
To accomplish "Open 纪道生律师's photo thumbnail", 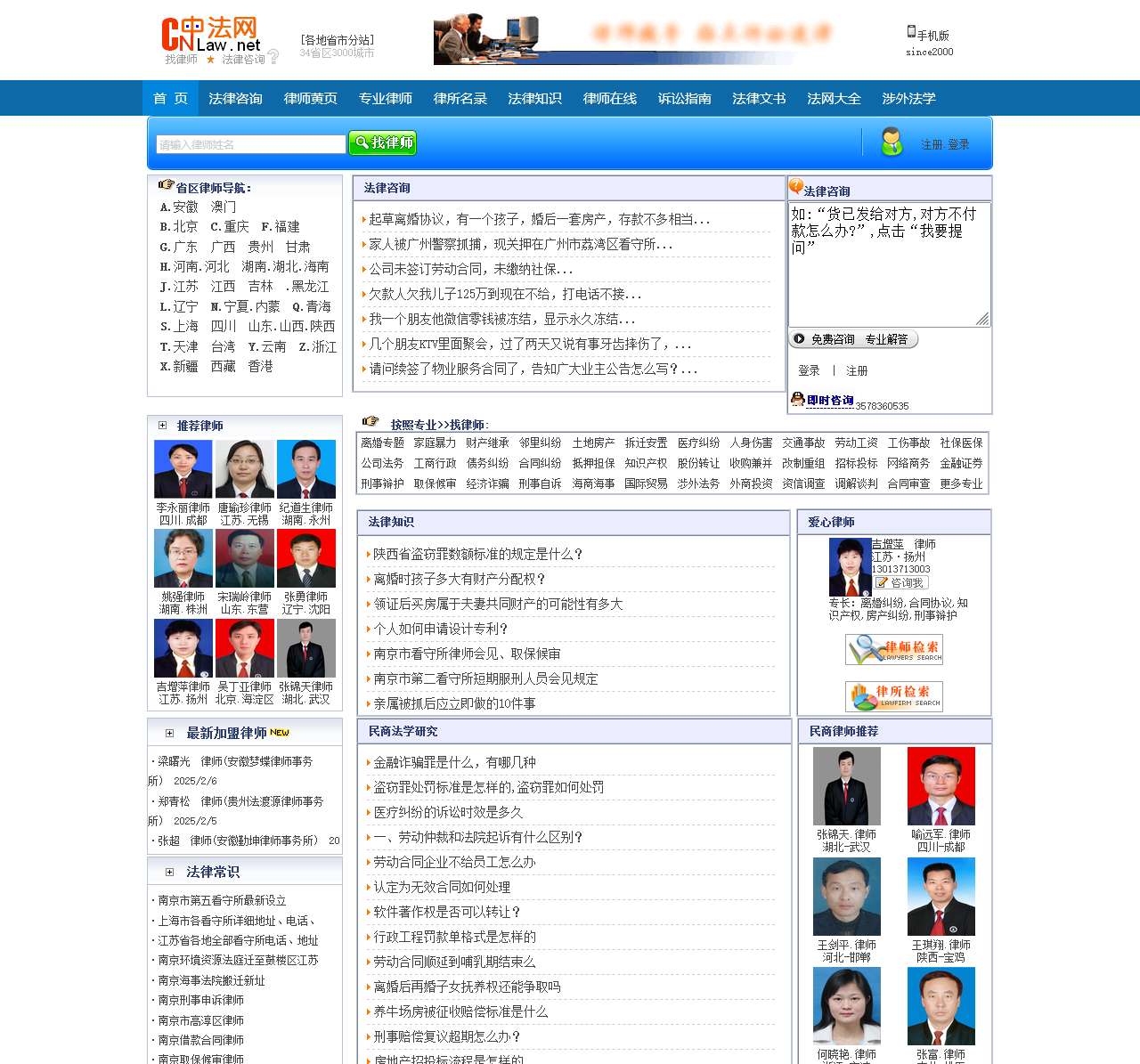I will click(306, 469).
